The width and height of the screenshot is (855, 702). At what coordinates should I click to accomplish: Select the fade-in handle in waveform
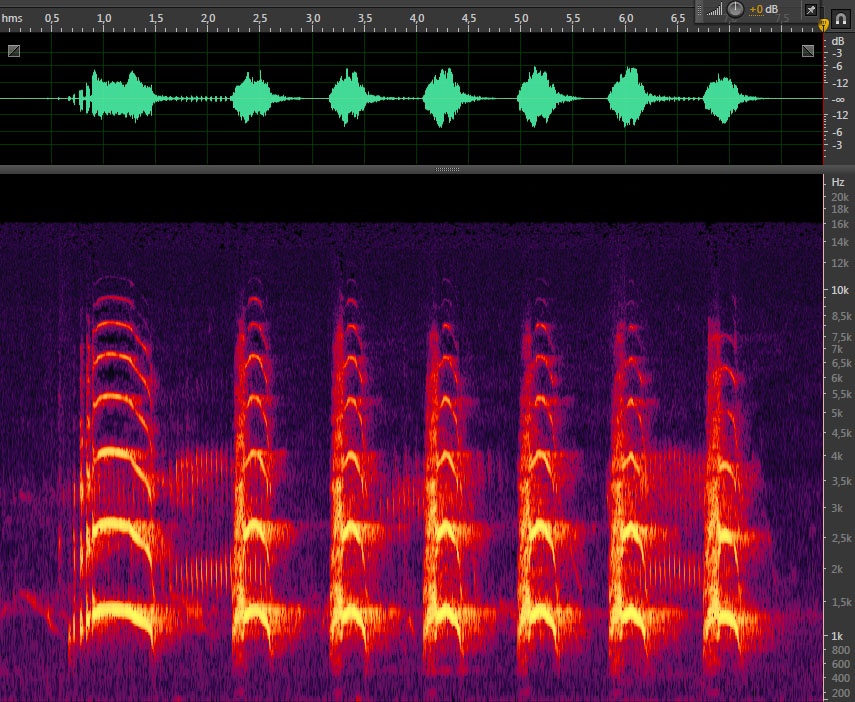pos(14,51)
